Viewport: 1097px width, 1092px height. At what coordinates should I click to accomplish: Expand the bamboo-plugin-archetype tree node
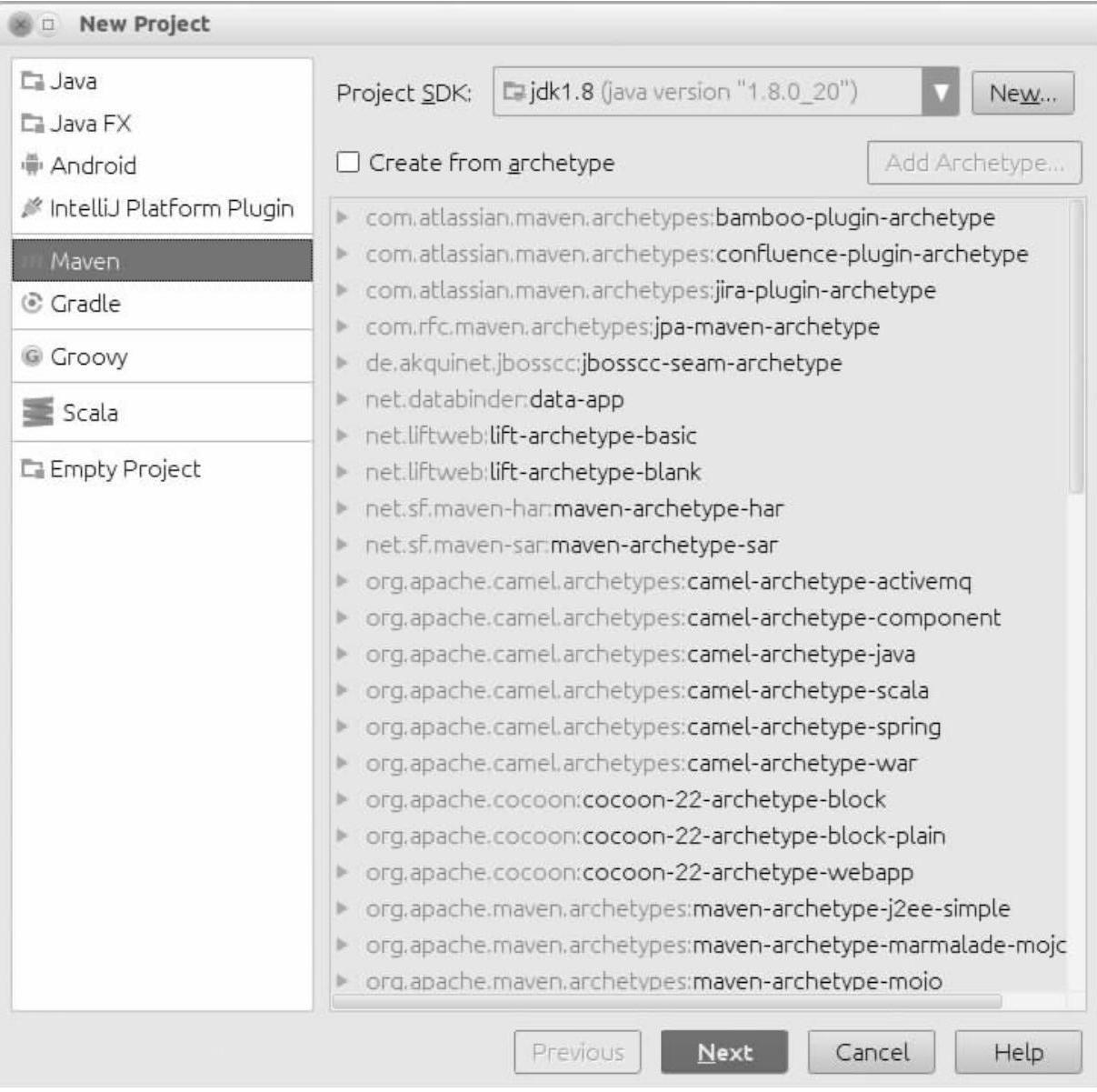(x=343, y=217)
